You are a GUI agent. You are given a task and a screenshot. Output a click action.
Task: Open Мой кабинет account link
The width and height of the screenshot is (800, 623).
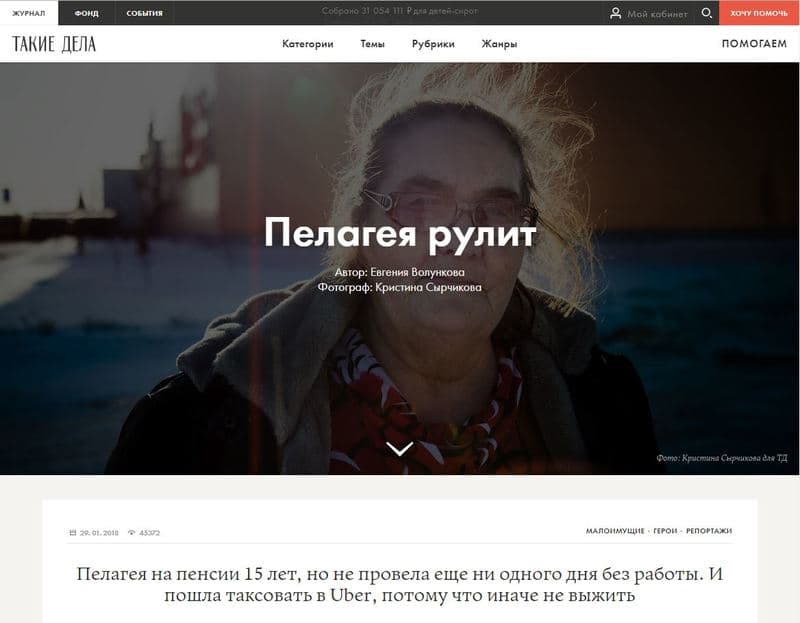click(657, 13)
